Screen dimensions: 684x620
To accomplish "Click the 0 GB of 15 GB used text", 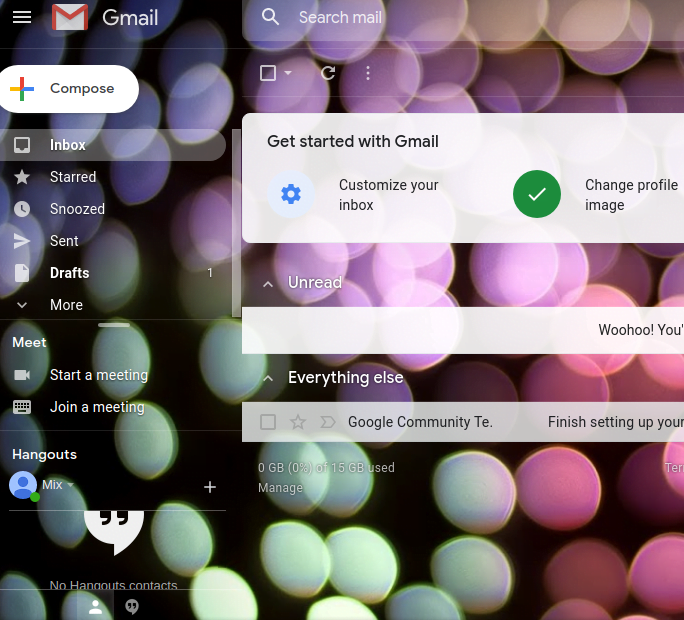I will coord(326,468).
